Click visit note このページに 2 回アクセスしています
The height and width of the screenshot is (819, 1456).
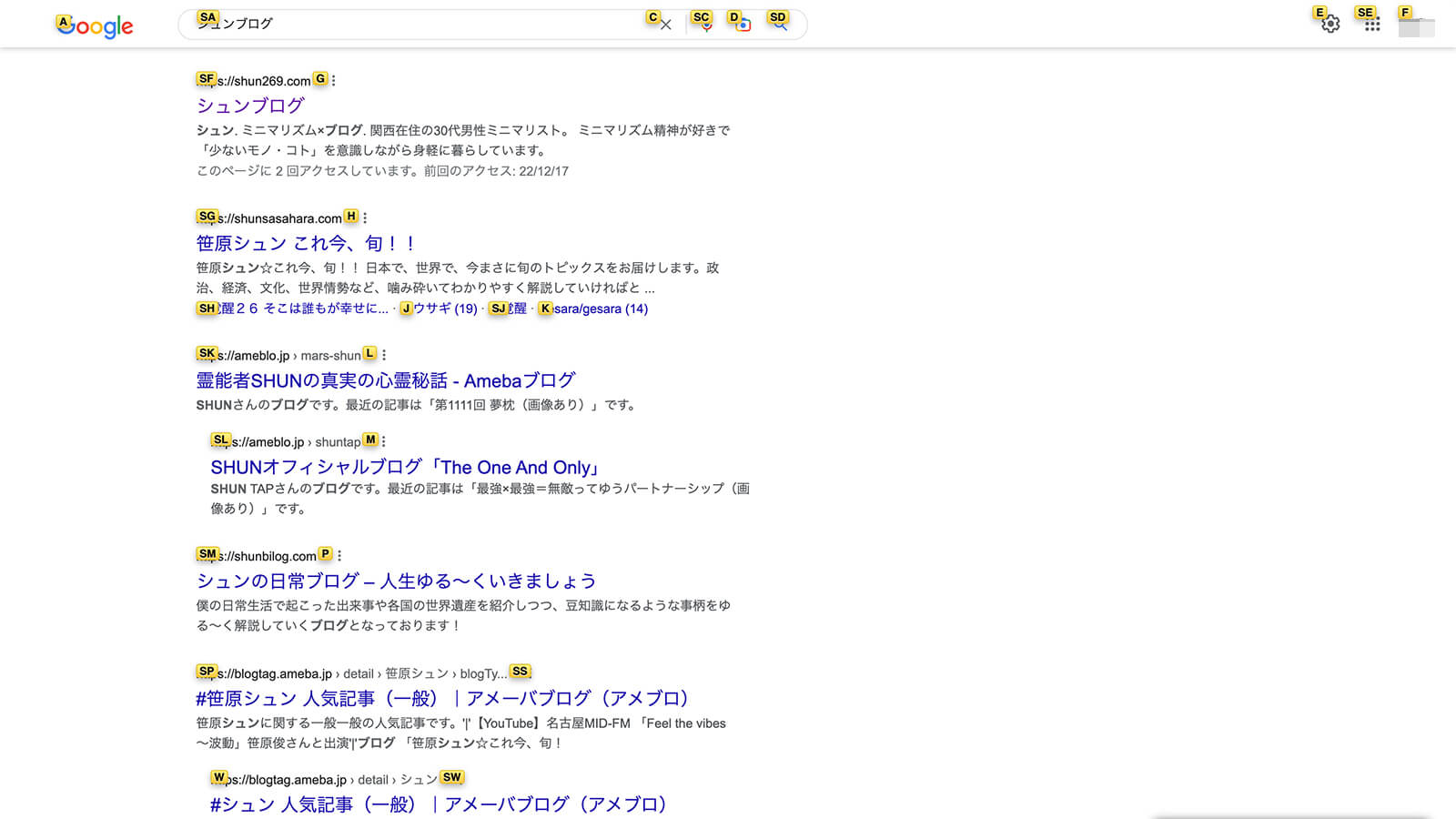382,171
